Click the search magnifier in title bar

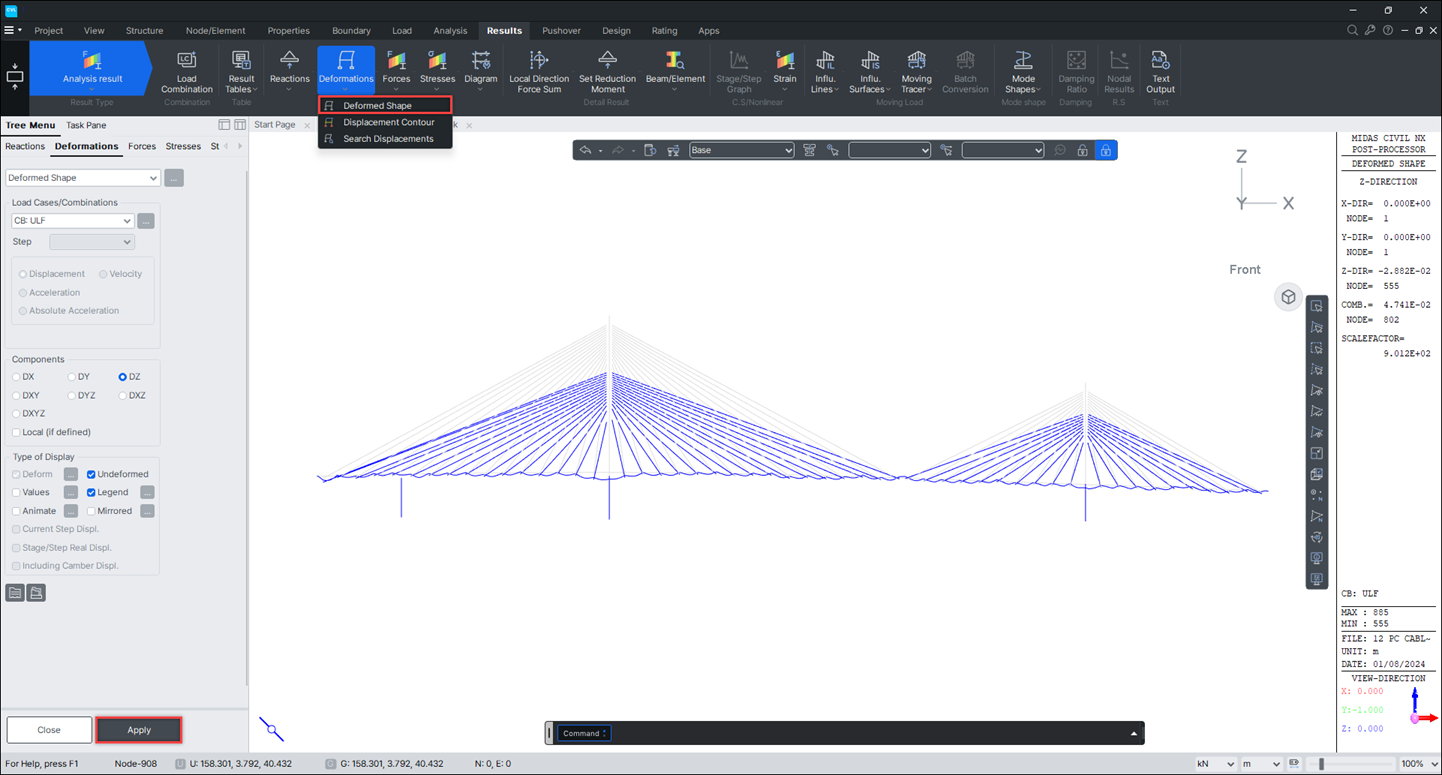(x=1352, y=31)
